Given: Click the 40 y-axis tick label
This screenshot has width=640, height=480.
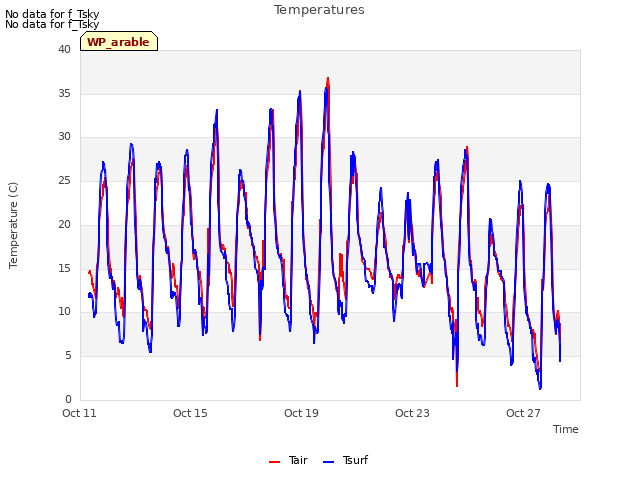Looking at the screenshot, I should pos(64,49).
